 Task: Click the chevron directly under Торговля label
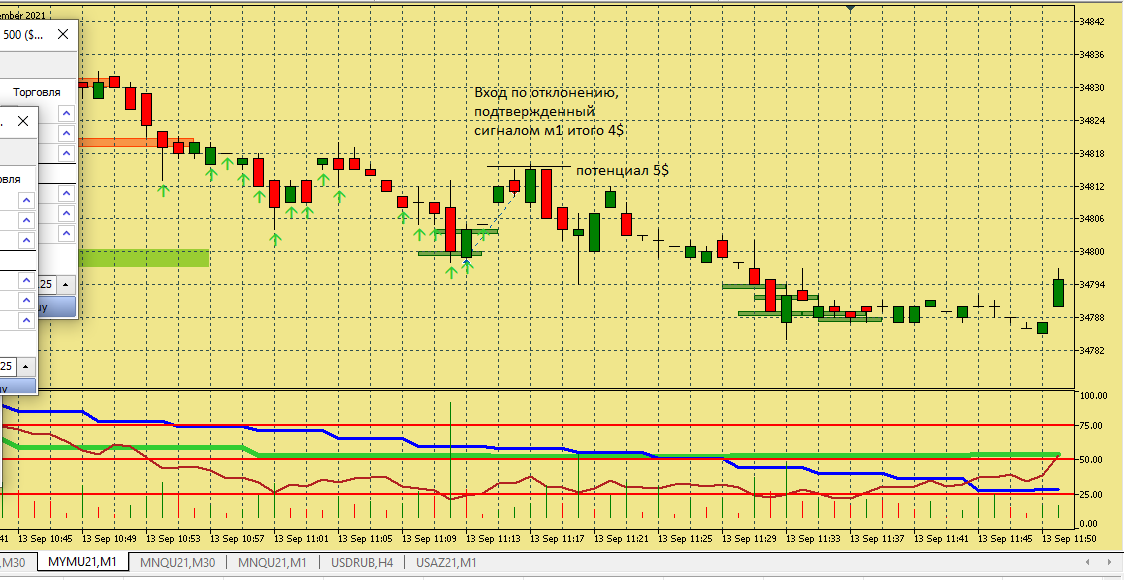point(67,113)
